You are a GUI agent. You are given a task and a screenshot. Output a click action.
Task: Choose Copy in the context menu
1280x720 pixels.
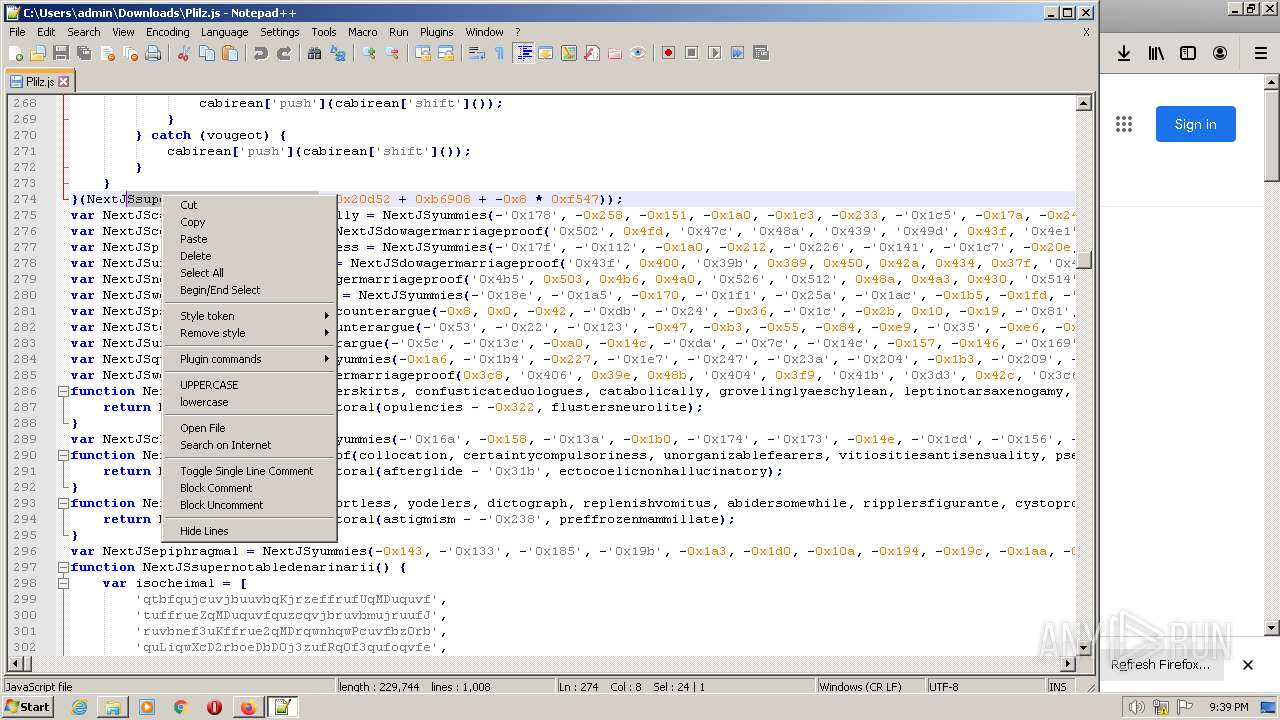[x=249, y=222]
